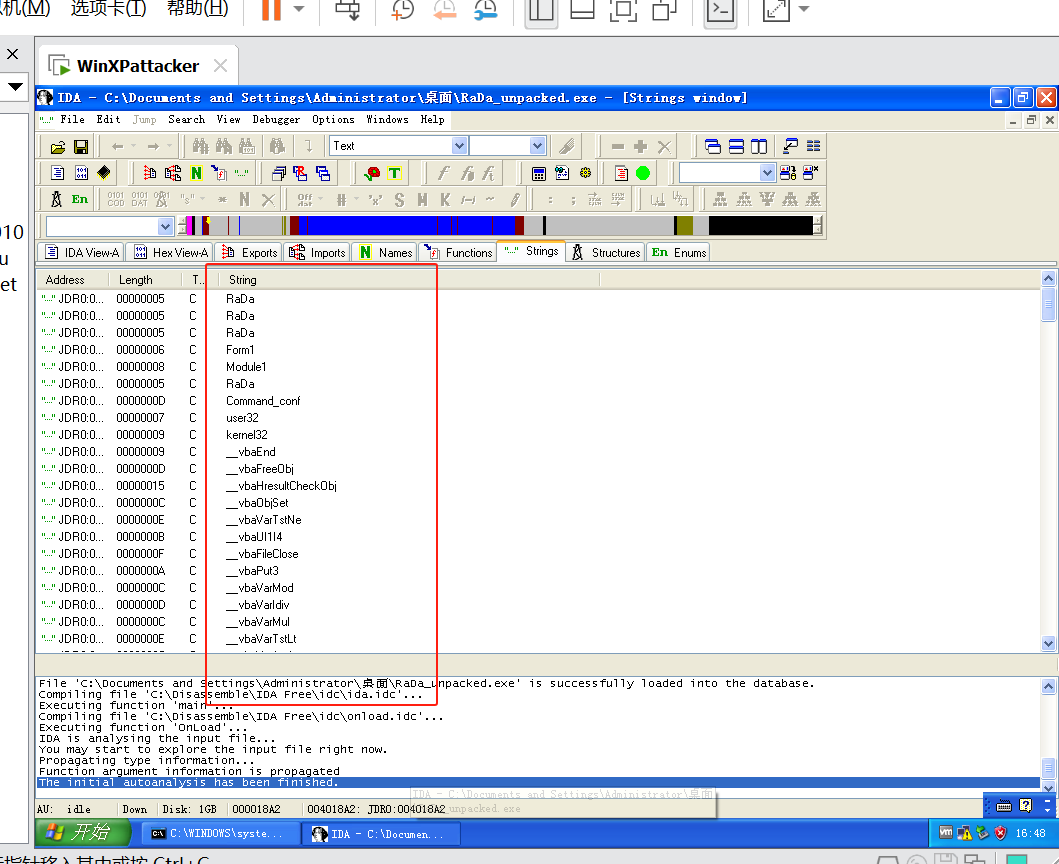Switch to the Names tab
Viewport: 1059px width, 864px height.
(x=386, y=253)
